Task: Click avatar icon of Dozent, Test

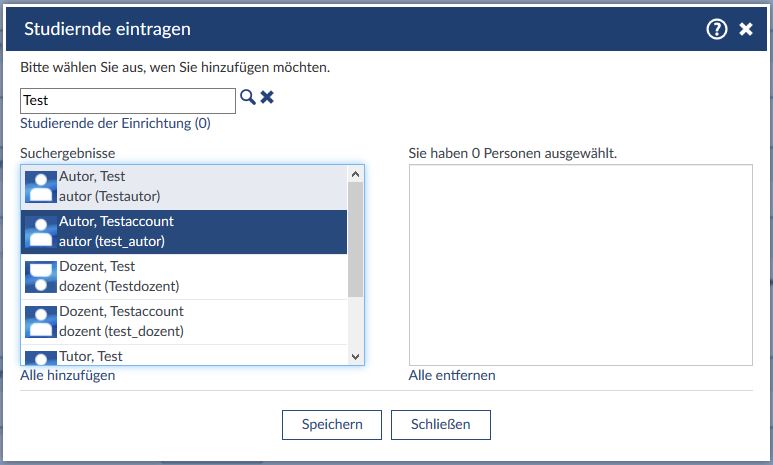Action: click(x=40, y=277)
